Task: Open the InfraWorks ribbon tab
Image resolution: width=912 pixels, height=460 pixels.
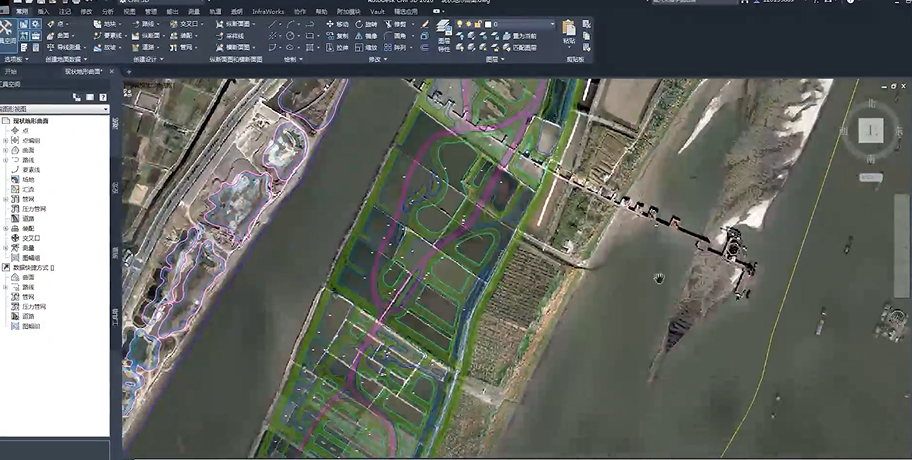Action: click(x=268, y=11)
